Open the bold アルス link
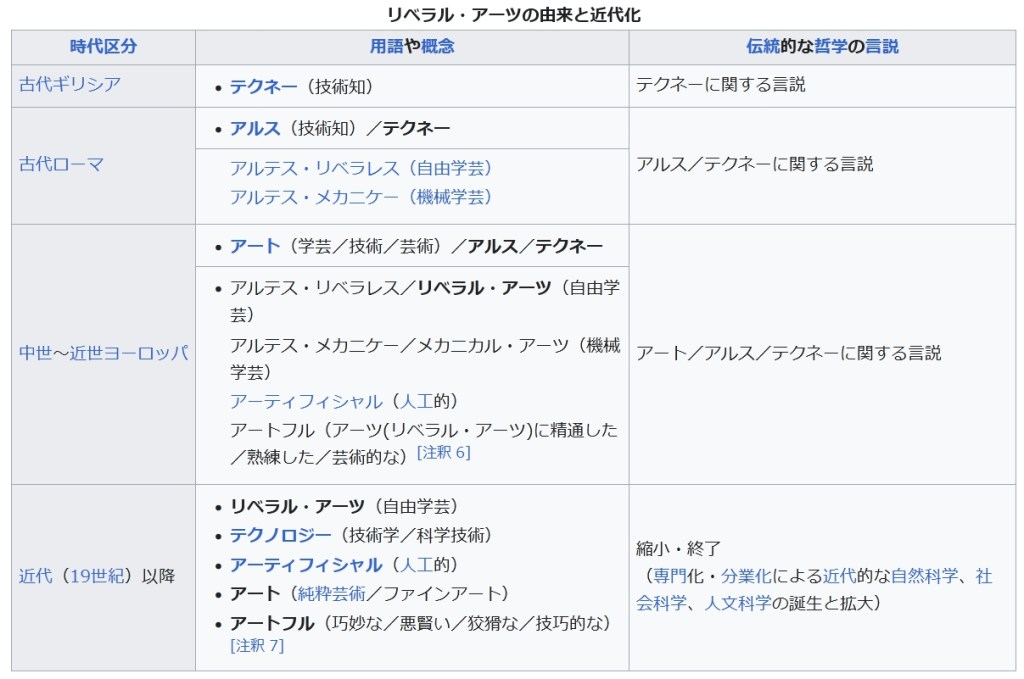The width and height of the screenshot is (1024, 679). click(255, 128)
